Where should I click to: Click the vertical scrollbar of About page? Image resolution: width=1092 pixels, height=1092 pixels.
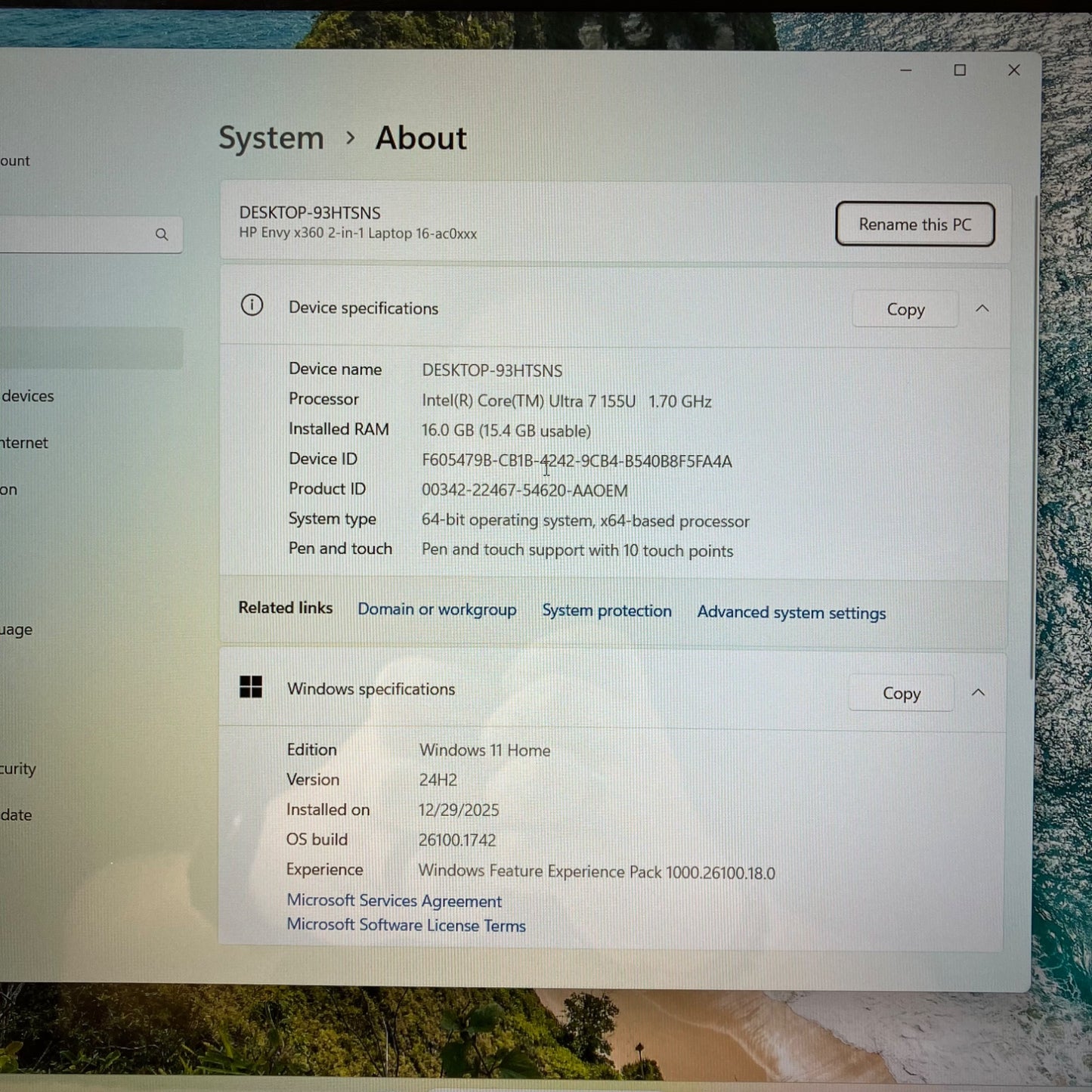pyautogui.click(x=1034, y=438)
